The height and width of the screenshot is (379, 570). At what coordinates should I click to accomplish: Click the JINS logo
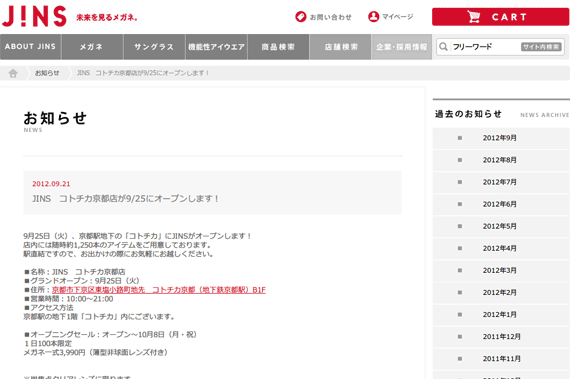tap(34, 16)
